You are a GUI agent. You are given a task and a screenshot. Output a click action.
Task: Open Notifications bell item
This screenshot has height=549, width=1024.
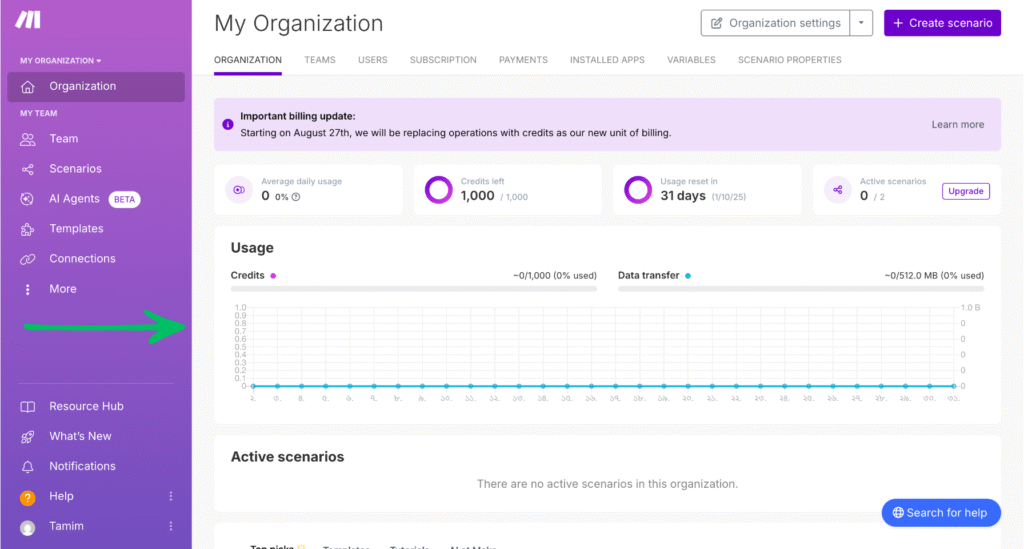point(82,467)
